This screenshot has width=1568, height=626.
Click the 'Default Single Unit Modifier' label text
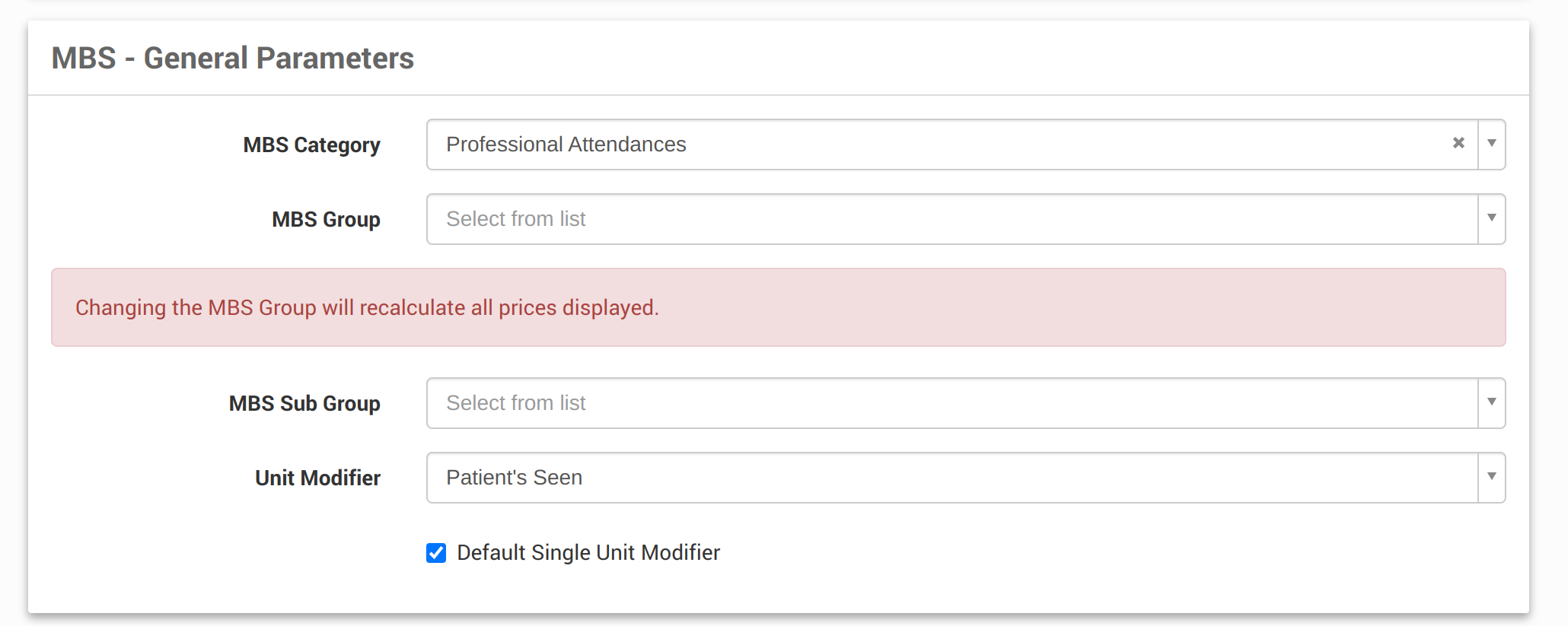pos(588,553)
